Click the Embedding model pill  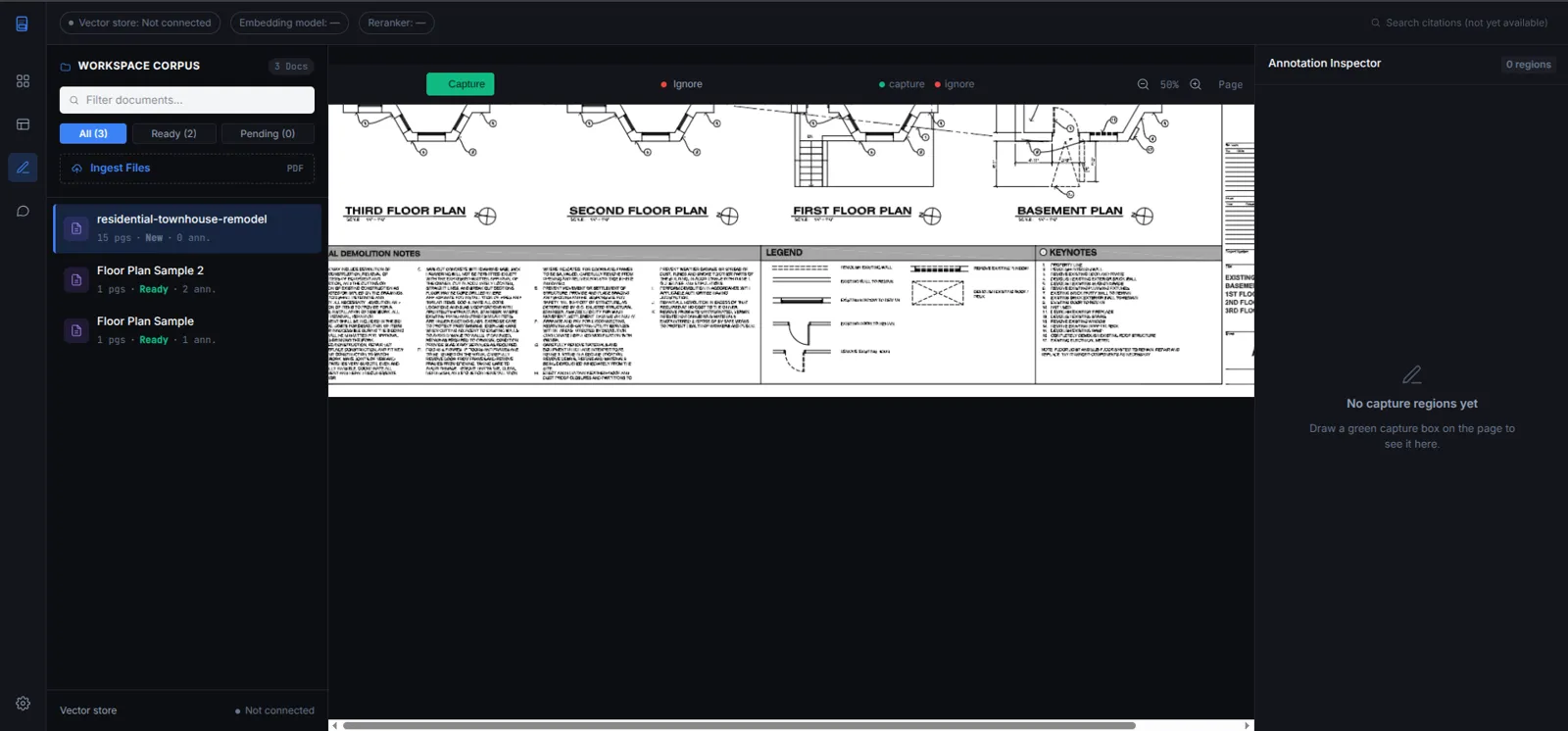click(x=289, y=23)
